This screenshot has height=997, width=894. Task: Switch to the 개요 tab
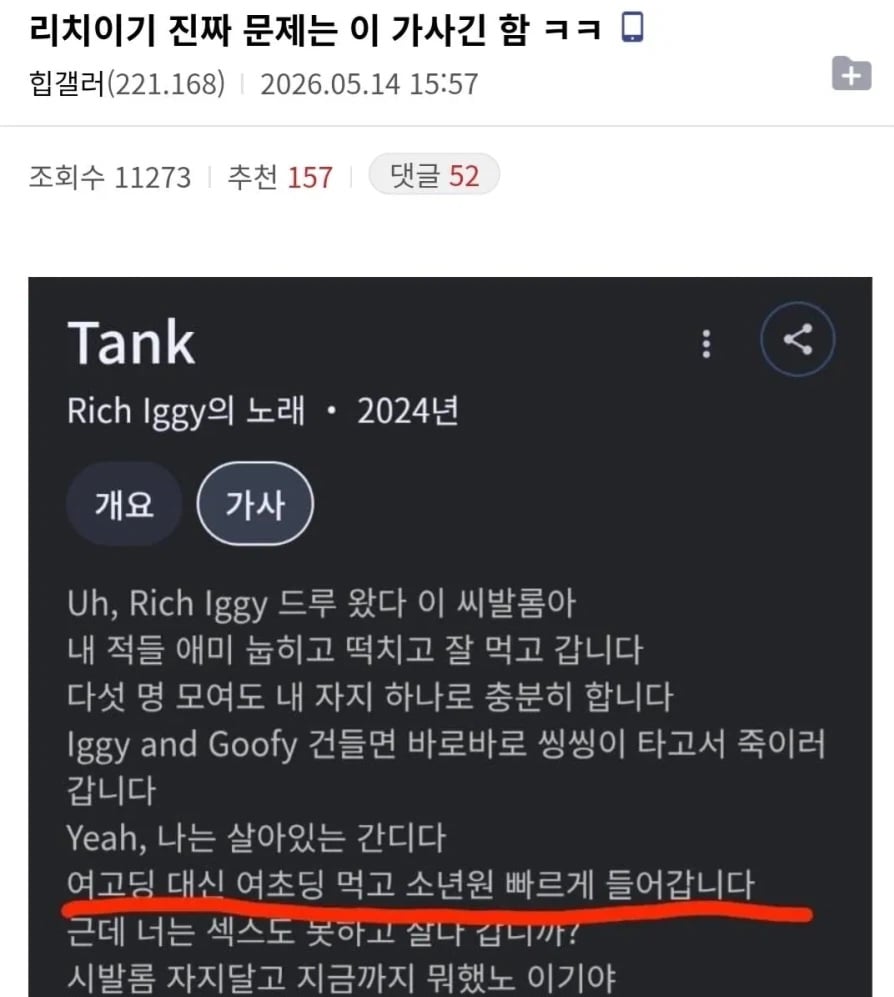point(124,504)
